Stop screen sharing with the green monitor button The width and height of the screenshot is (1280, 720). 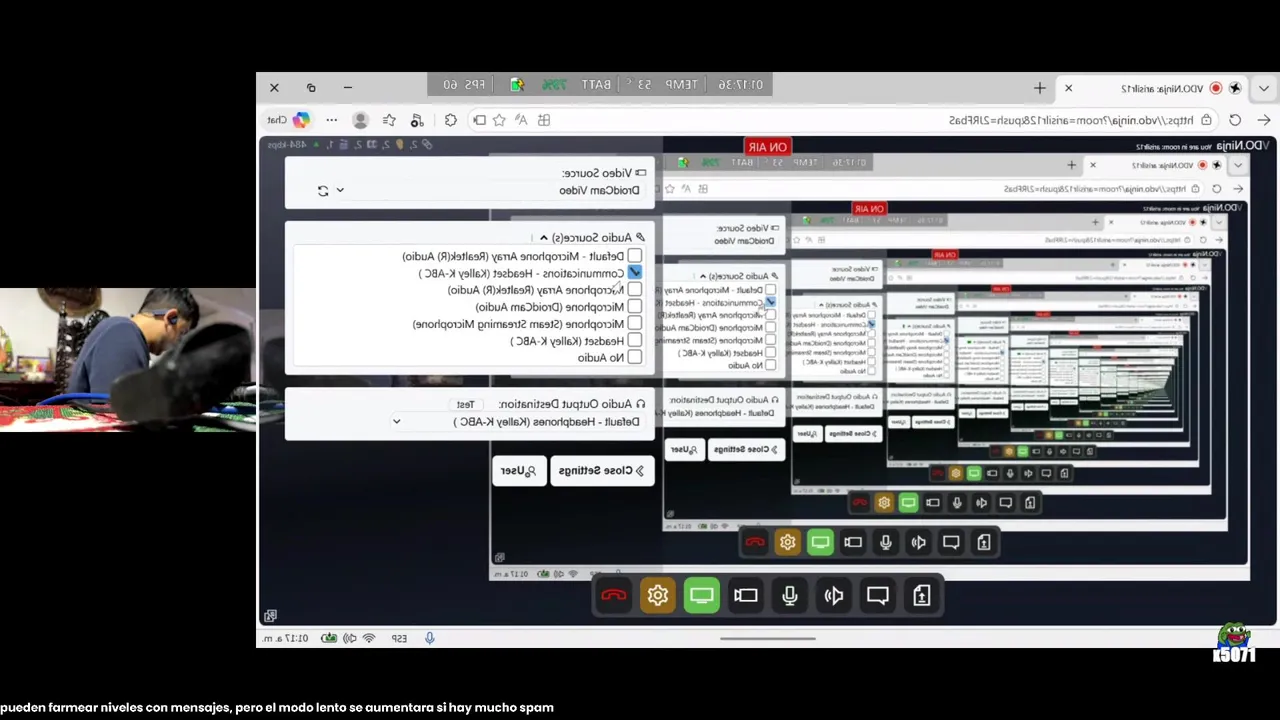coord(701,596)
